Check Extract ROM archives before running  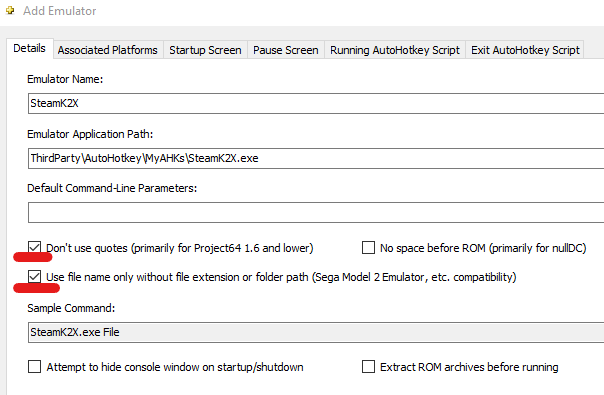click(x=368, y=366)
